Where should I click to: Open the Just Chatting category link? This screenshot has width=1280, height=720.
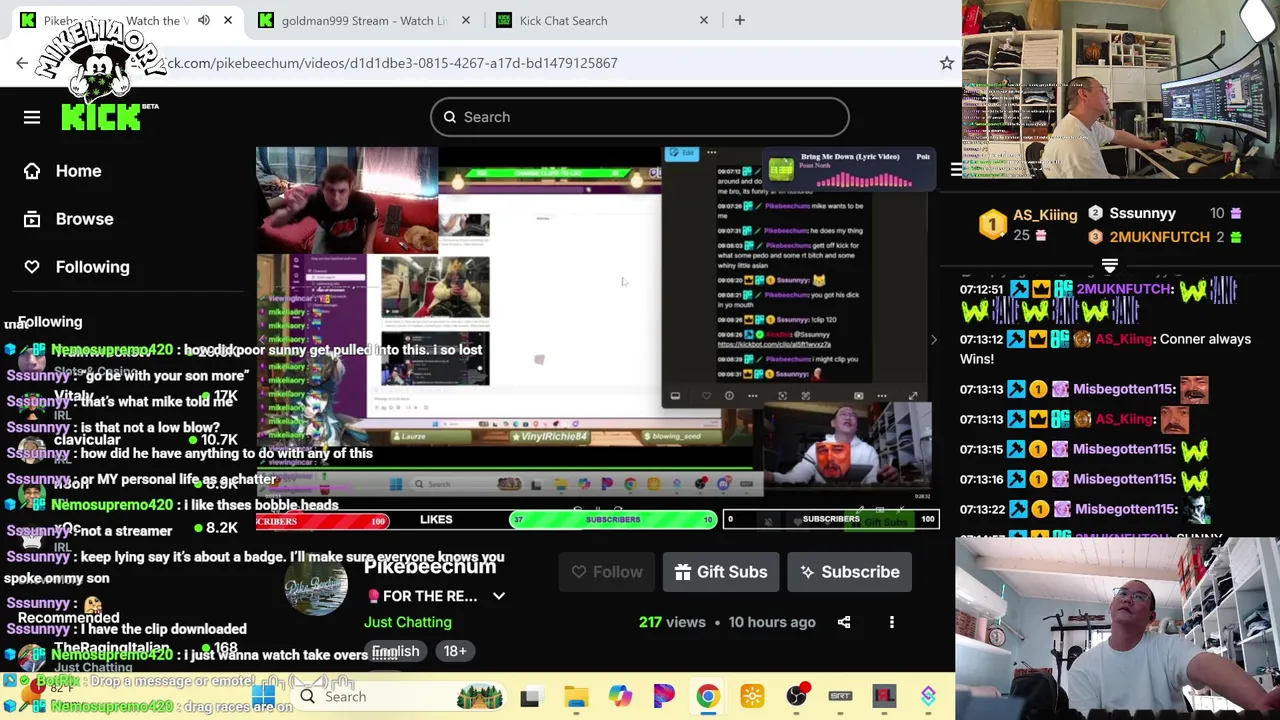[408, 622]
